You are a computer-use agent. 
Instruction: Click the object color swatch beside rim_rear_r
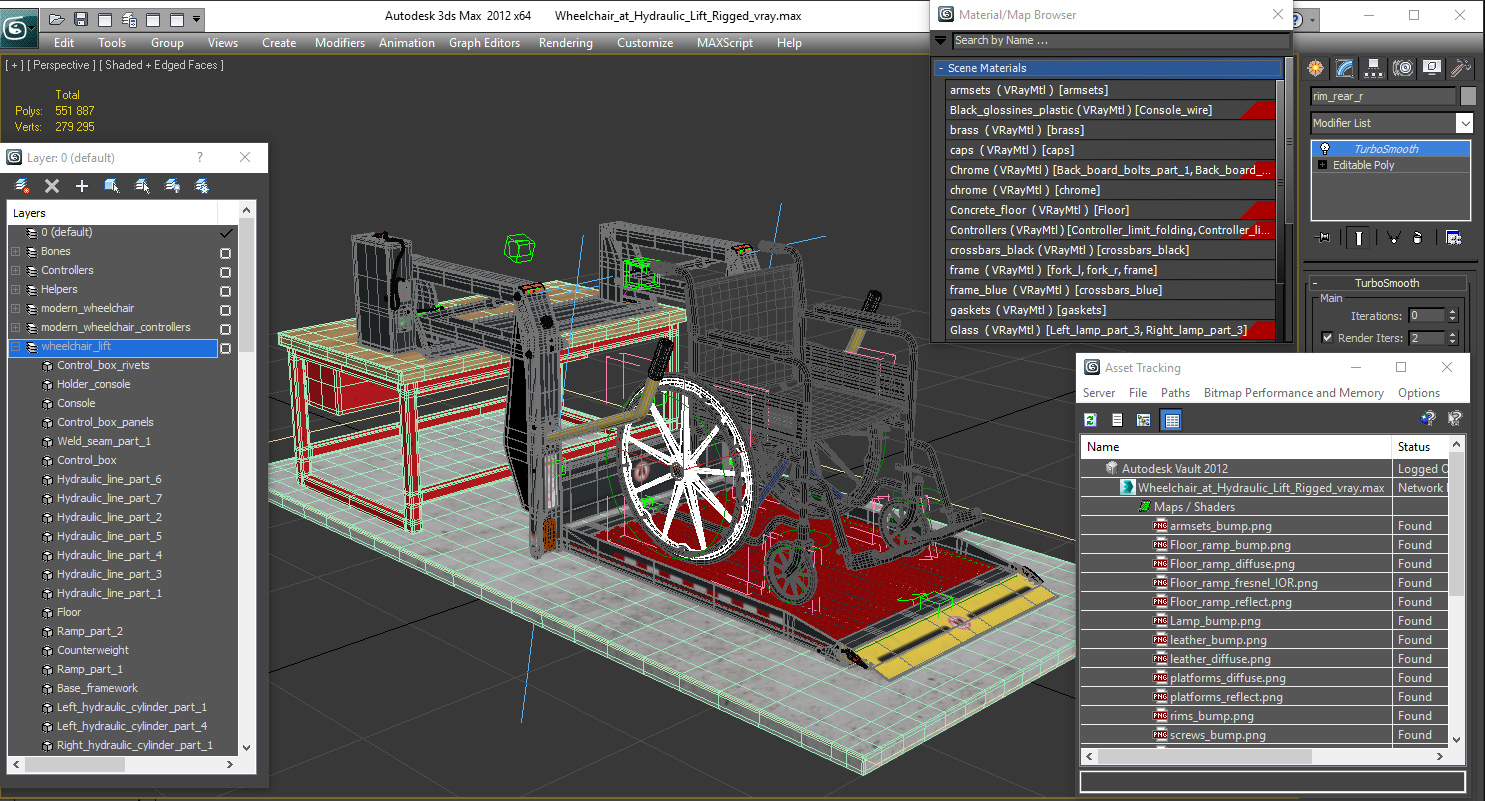[x=1468, y=96]
